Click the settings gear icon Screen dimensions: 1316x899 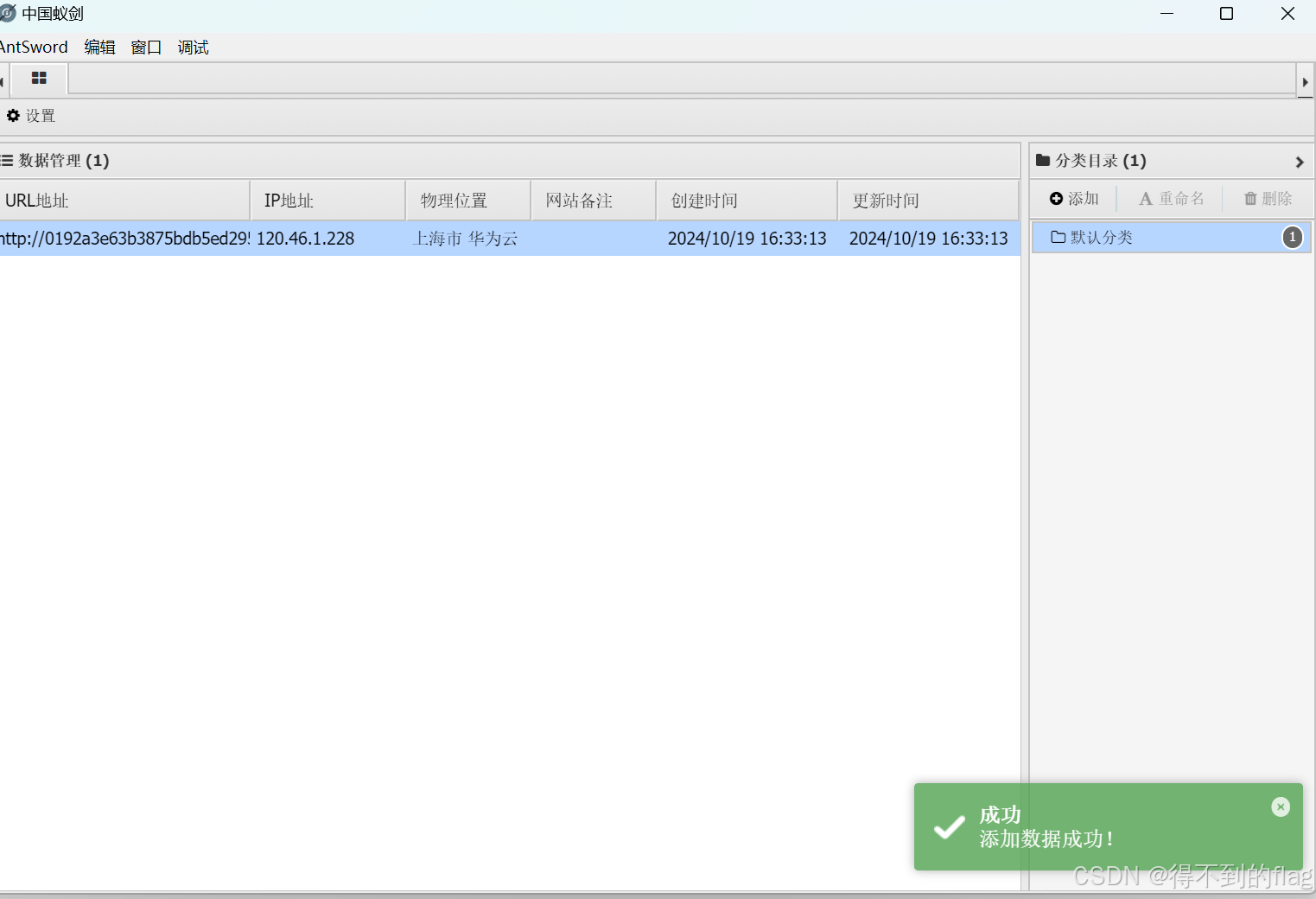coord(13,115)
